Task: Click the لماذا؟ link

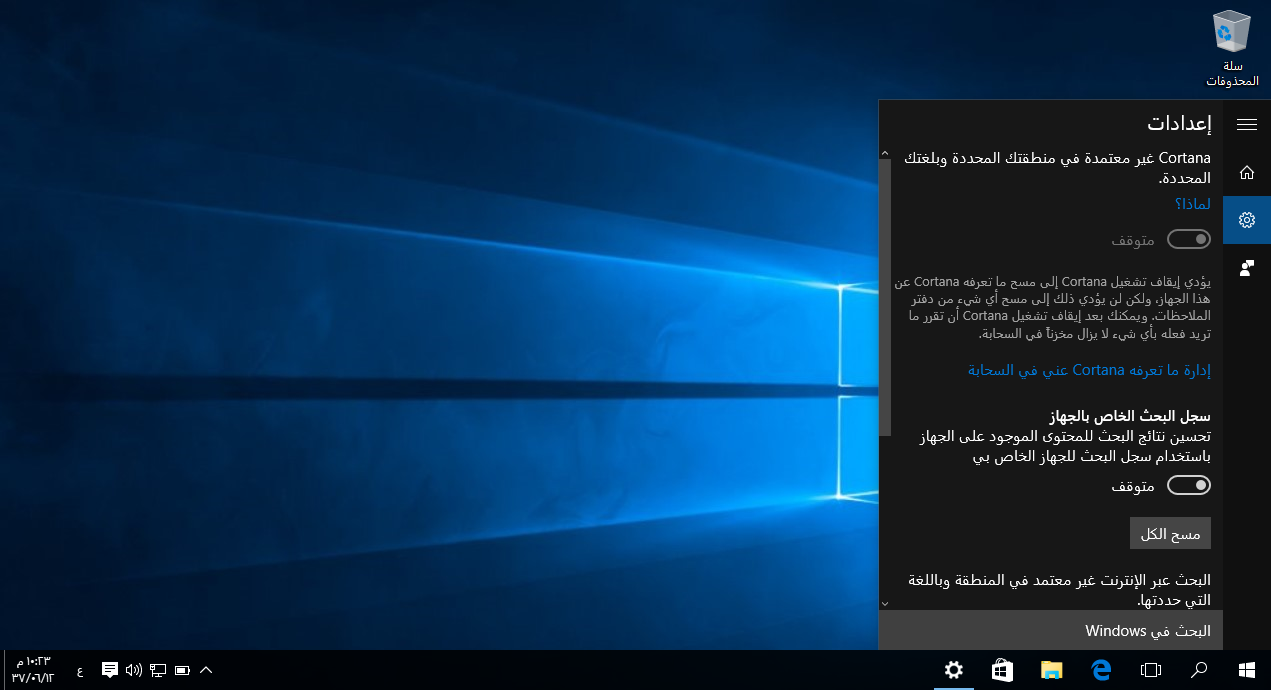Action: click(x=1193, y=204)
